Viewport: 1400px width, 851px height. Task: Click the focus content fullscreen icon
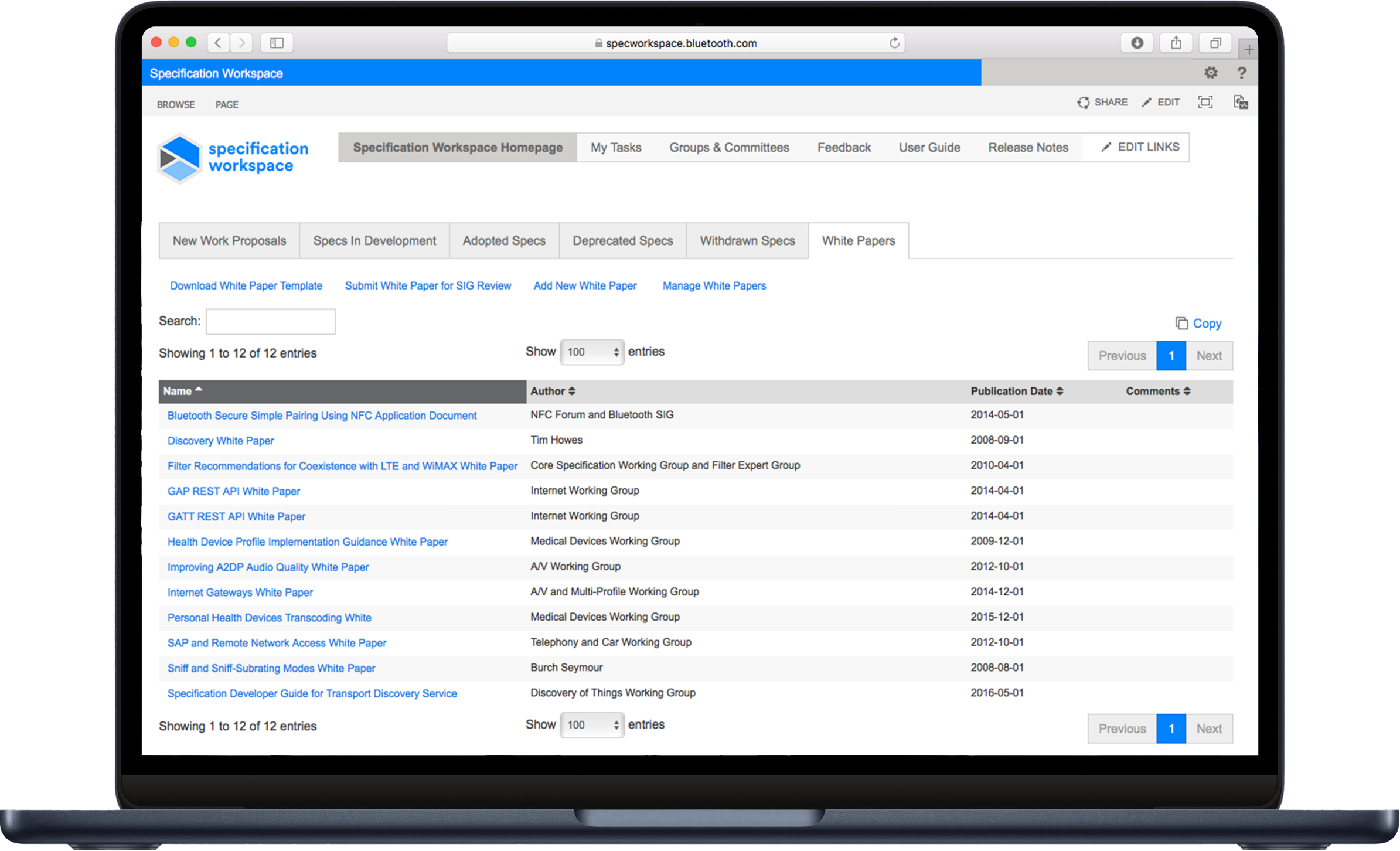(x=1205, y=103)
